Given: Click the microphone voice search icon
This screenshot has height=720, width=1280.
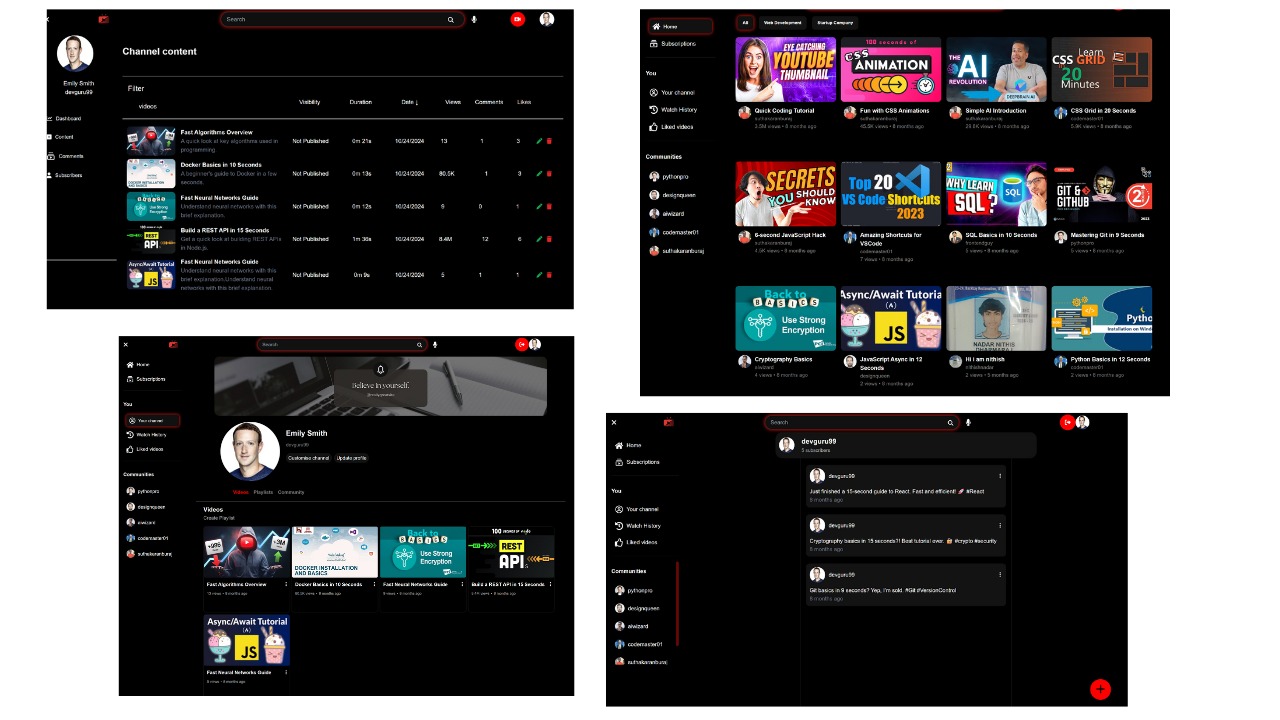Looking at the screenshot, I should [474, 19].
